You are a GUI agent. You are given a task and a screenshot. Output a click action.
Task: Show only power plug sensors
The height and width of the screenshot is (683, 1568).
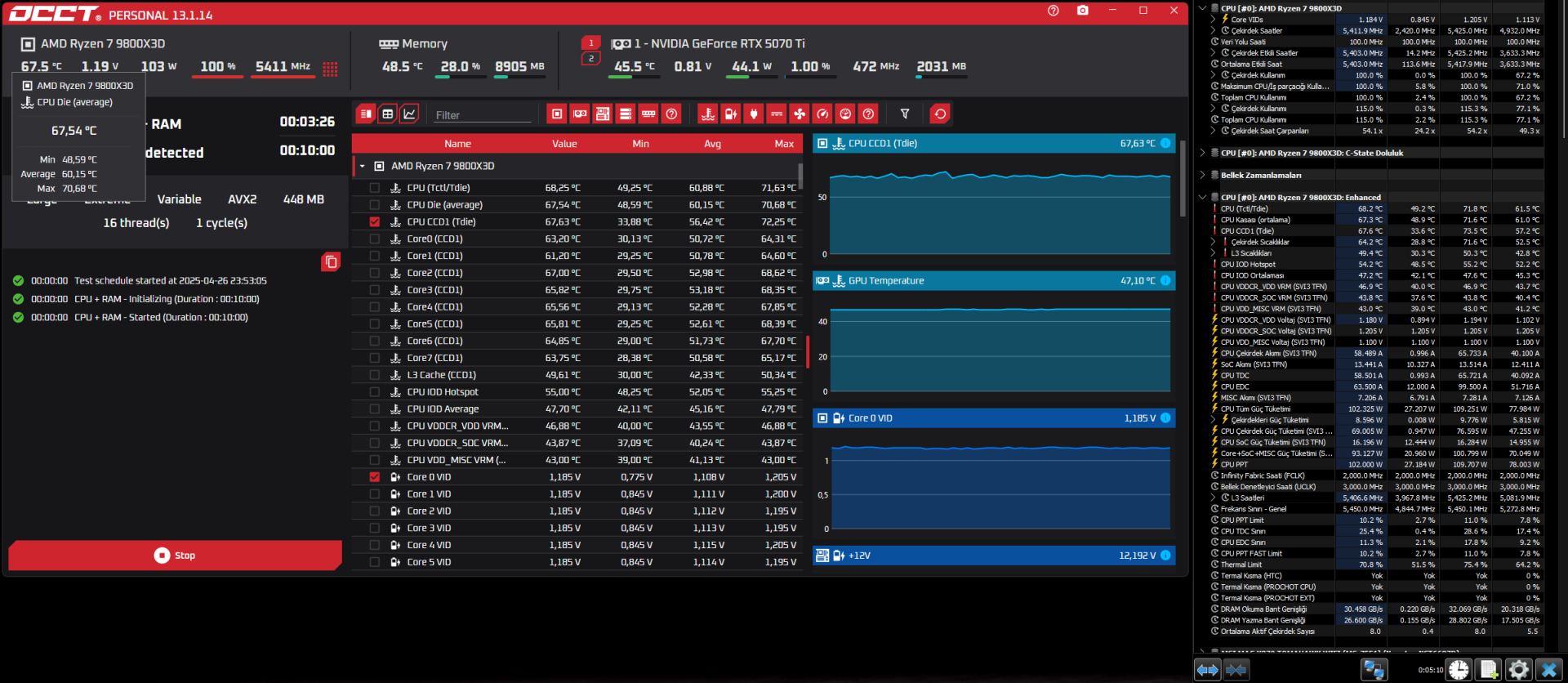(754, 114)
